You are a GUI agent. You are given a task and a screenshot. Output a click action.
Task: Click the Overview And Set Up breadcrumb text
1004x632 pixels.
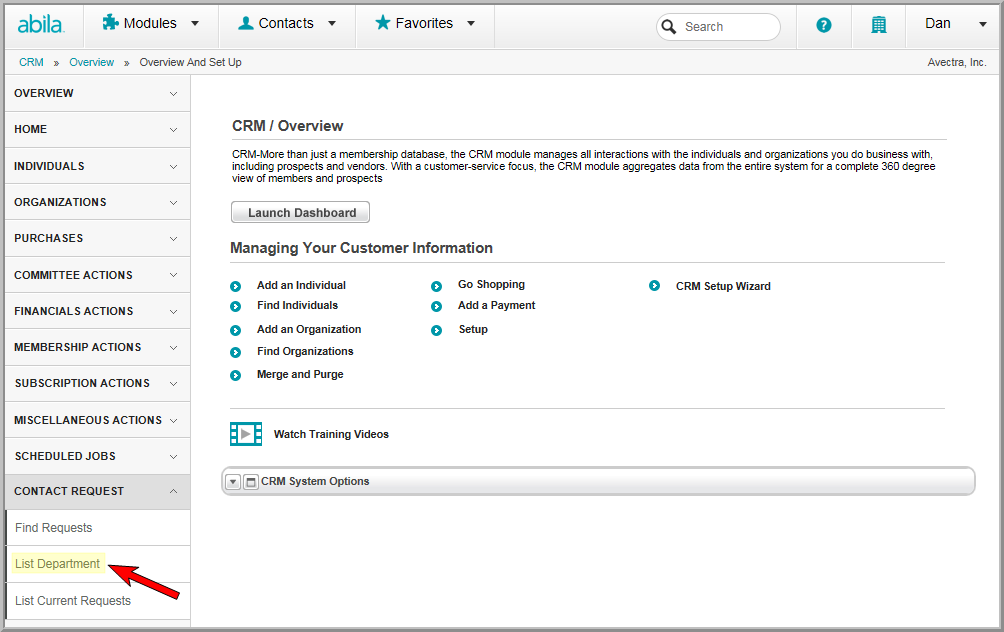(190, 62)
